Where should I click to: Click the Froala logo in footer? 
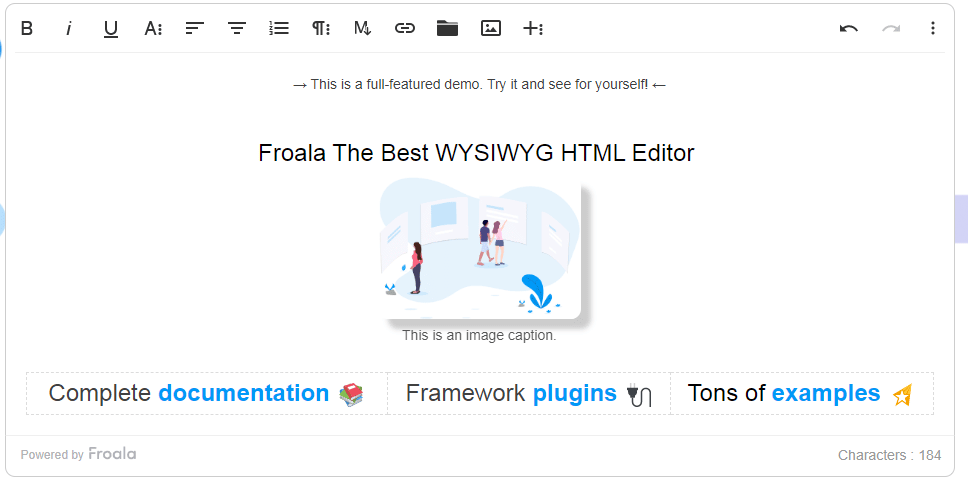112,454
